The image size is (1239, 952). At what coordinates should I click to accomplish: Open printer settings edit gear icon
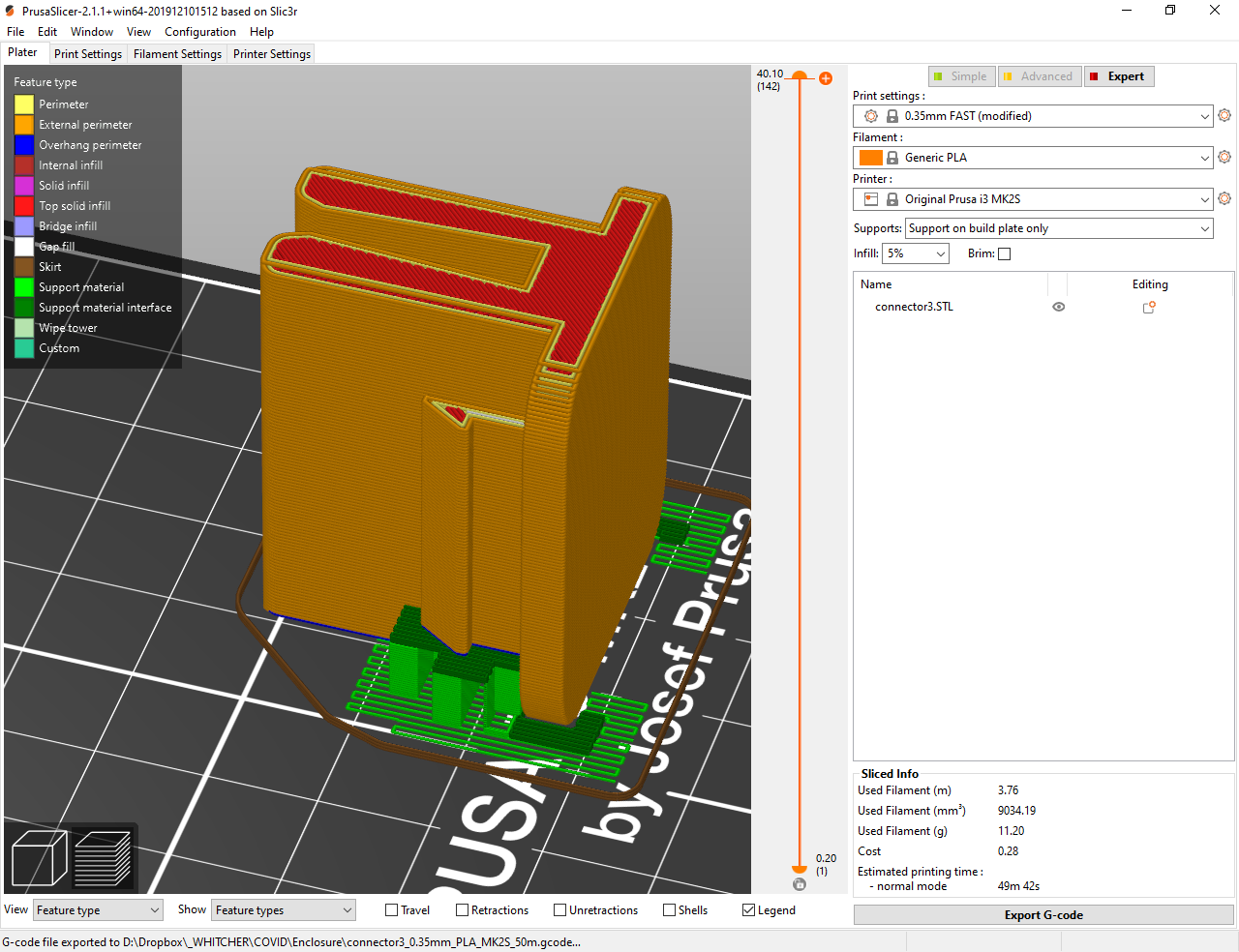1224,198
